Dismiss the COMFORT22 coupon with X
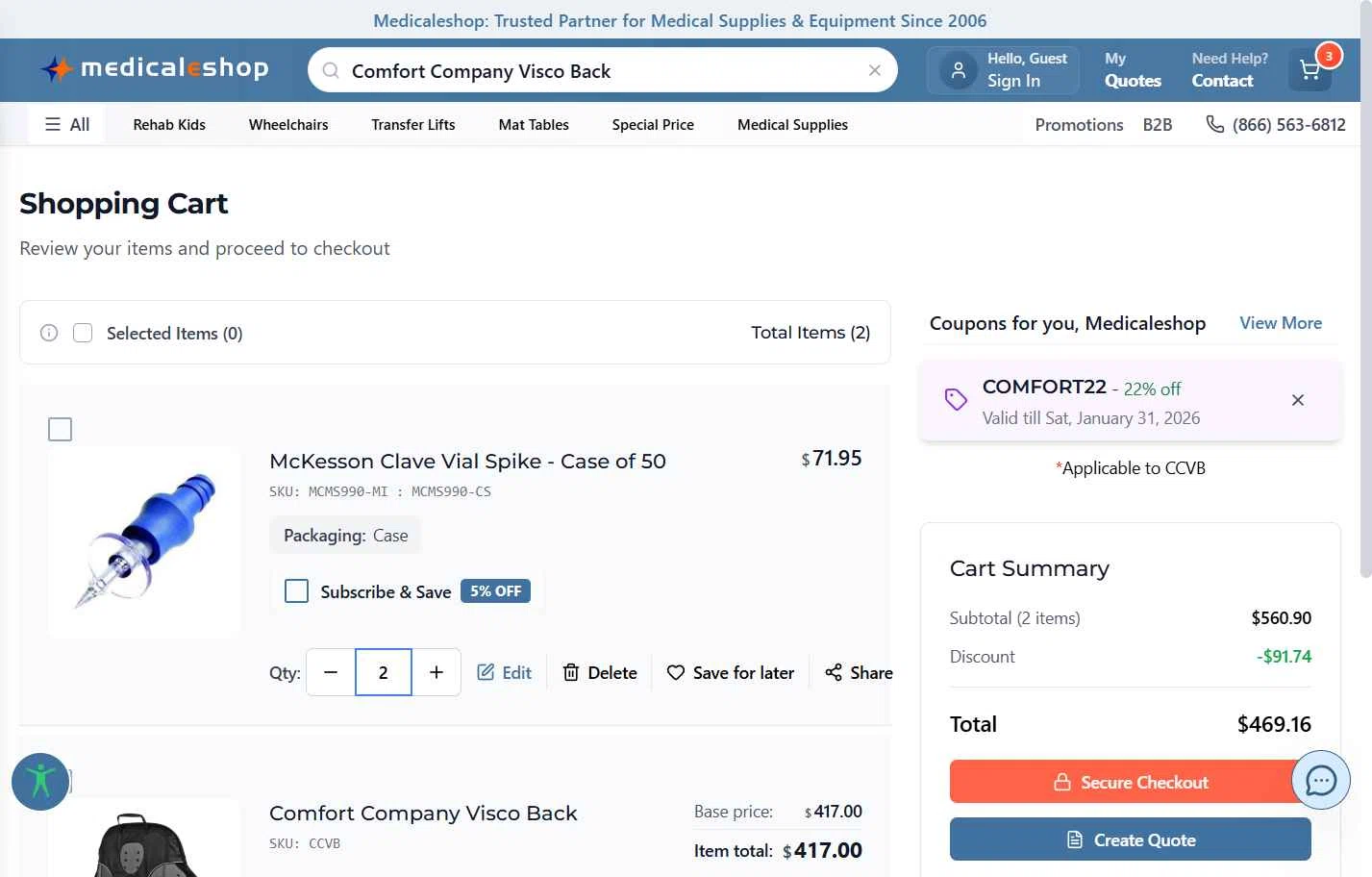Image resolution: width=1372 pixels, height=877 pixels. click(x=1298, y=400)
